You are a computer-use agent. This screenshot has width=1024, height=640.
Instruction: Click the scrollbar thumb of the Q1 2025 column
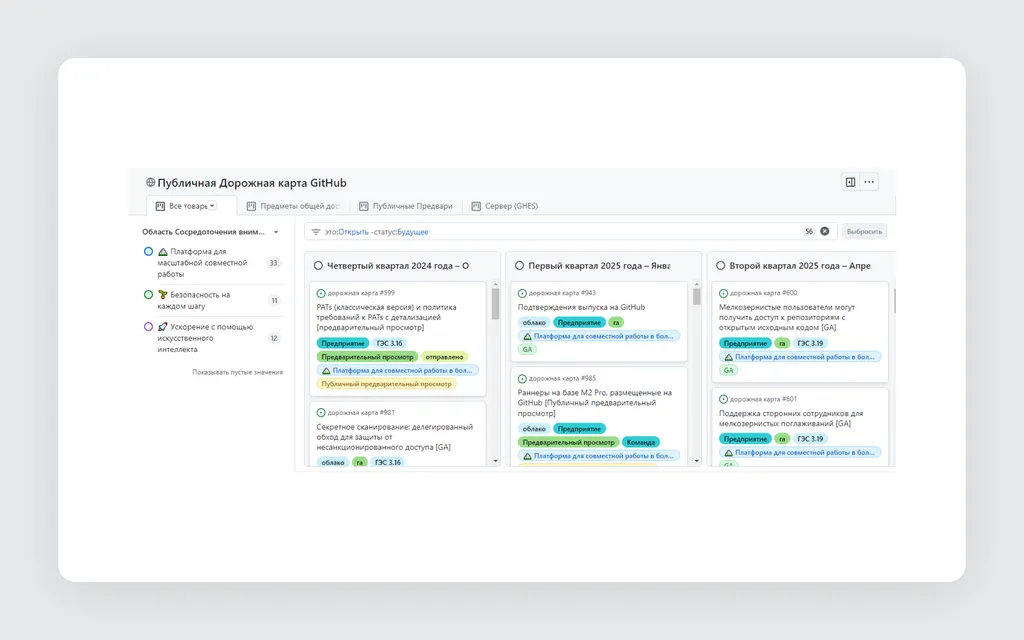(x=696, y=296)
